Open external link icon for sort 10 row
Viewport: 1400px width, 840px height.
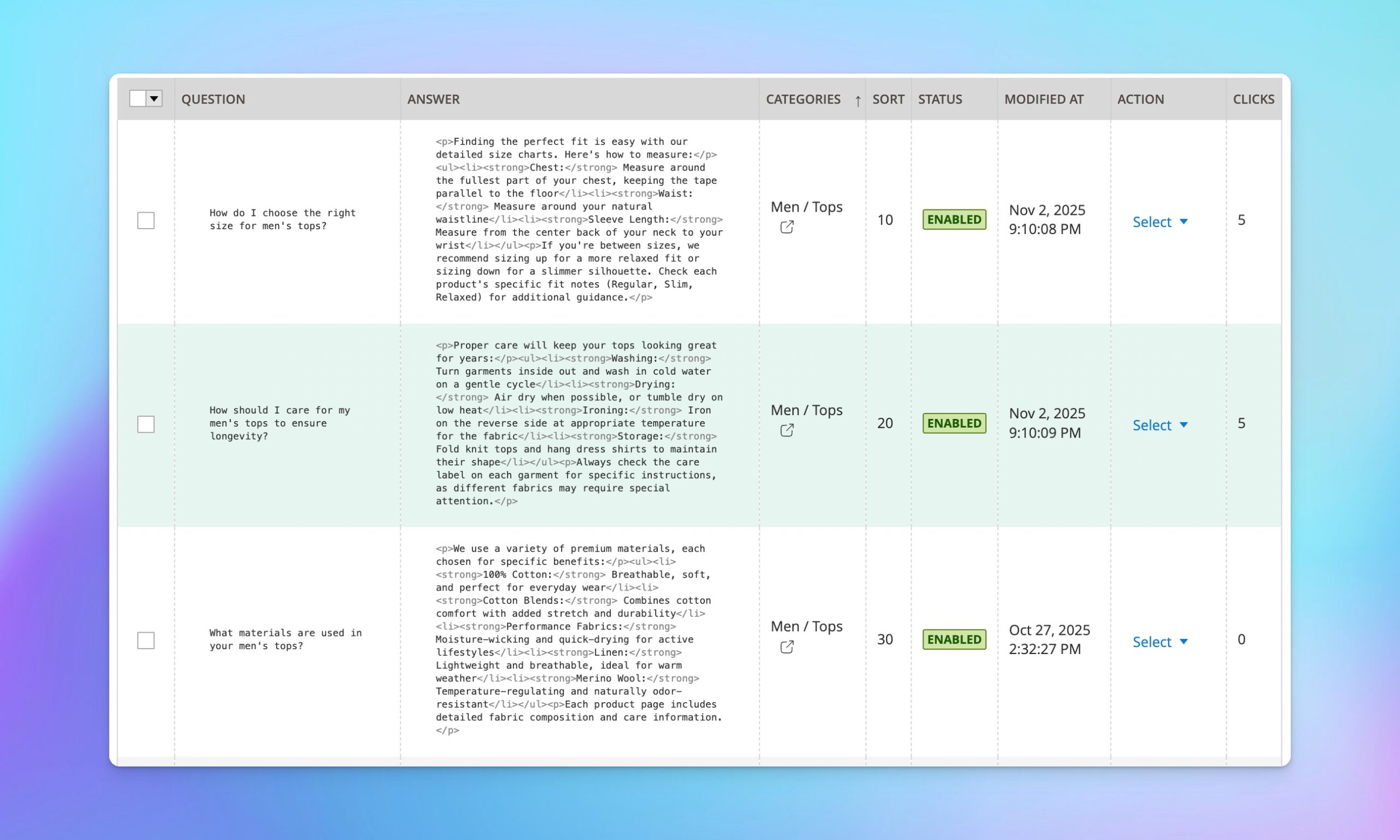(786, 227)
